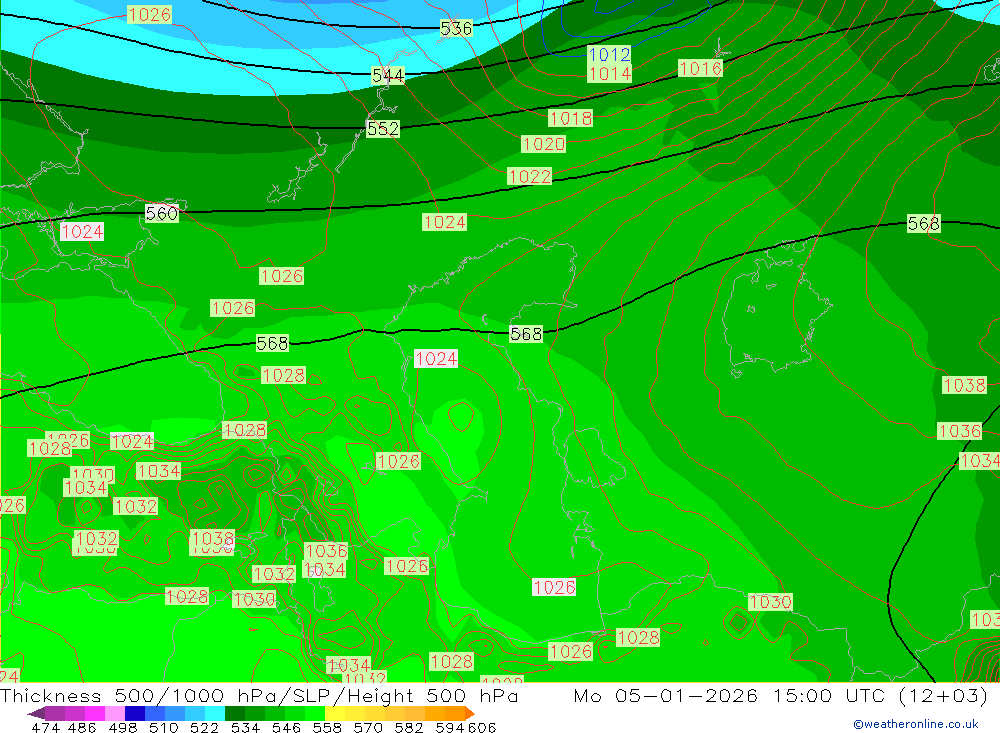Select the 1014 isobar label
Viewport: 1000px width, 733px height.
[610, 74]
